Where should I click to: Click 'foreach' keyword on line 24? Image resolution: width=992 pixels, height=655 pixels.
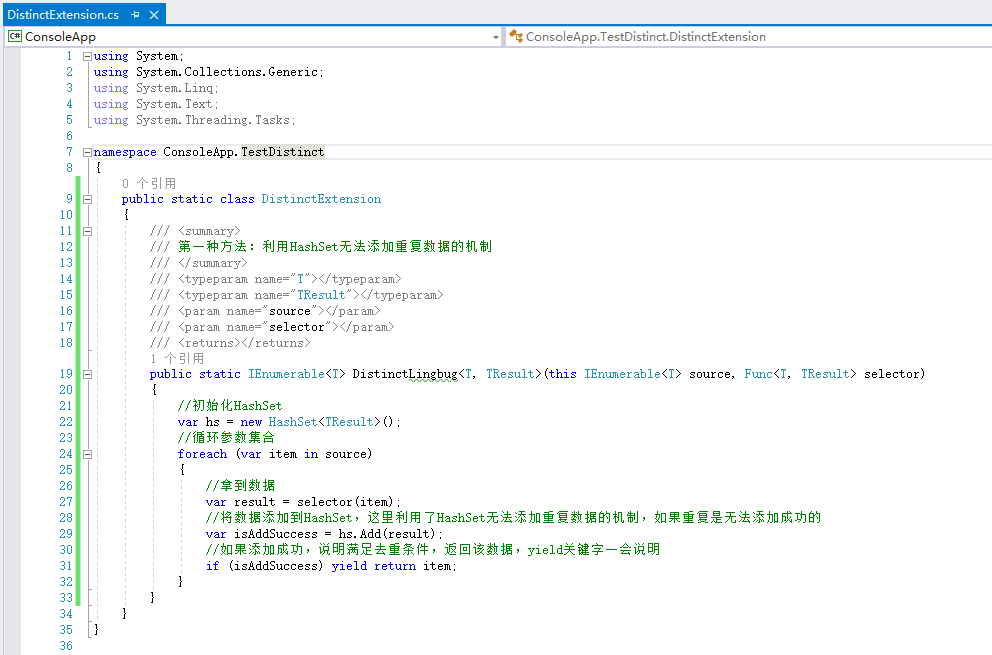[x=202, y=454]
